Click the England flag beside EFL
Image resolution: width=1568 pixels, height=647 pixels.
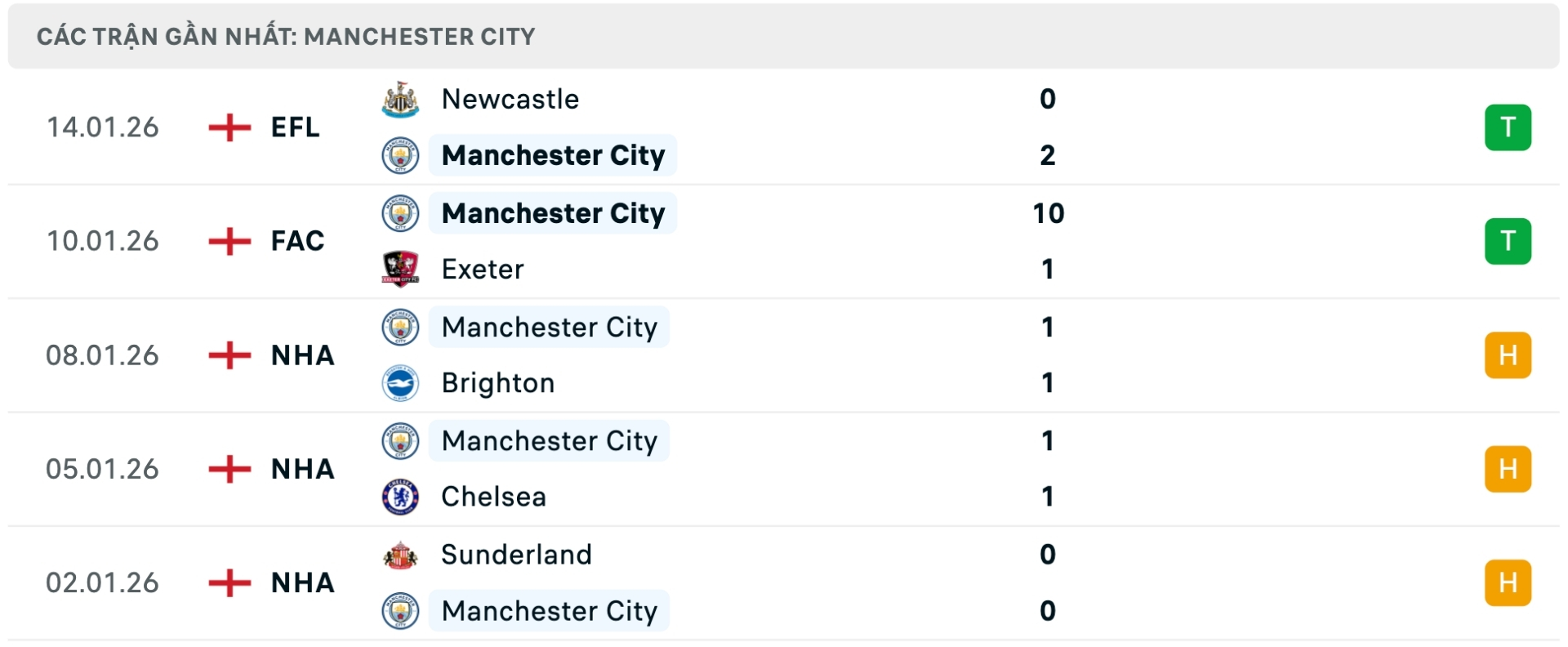[x=230, y=127]
